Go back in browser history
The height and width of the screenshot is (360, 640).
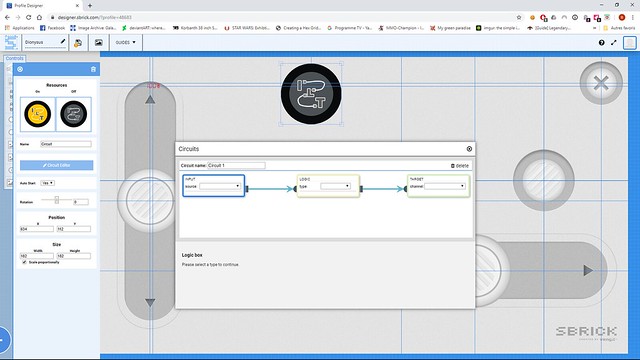[7, 18]
